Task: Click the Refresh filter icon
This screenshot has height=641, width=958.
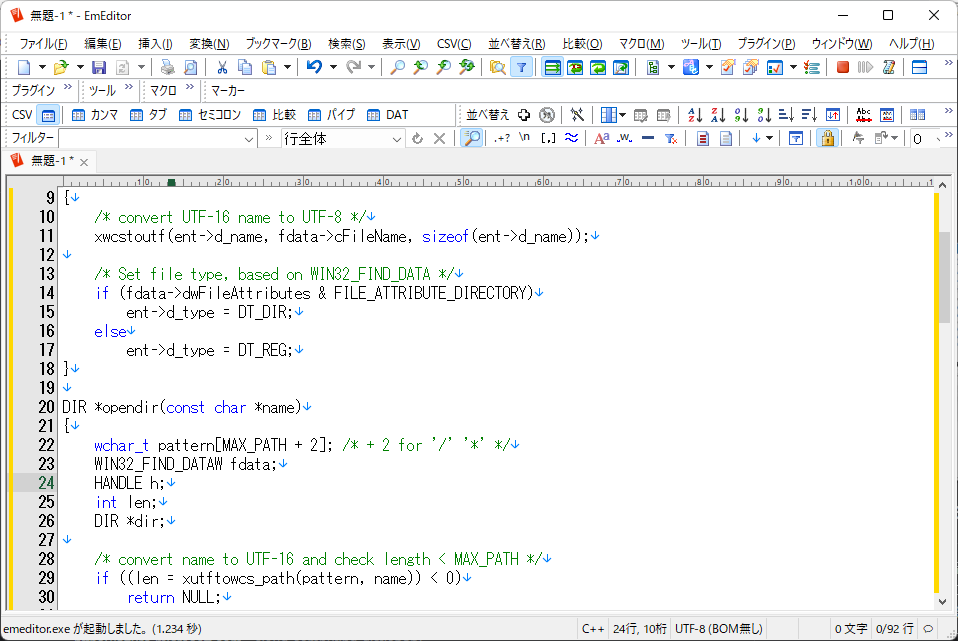Action: pyautogui.click(x=417, y=139)
